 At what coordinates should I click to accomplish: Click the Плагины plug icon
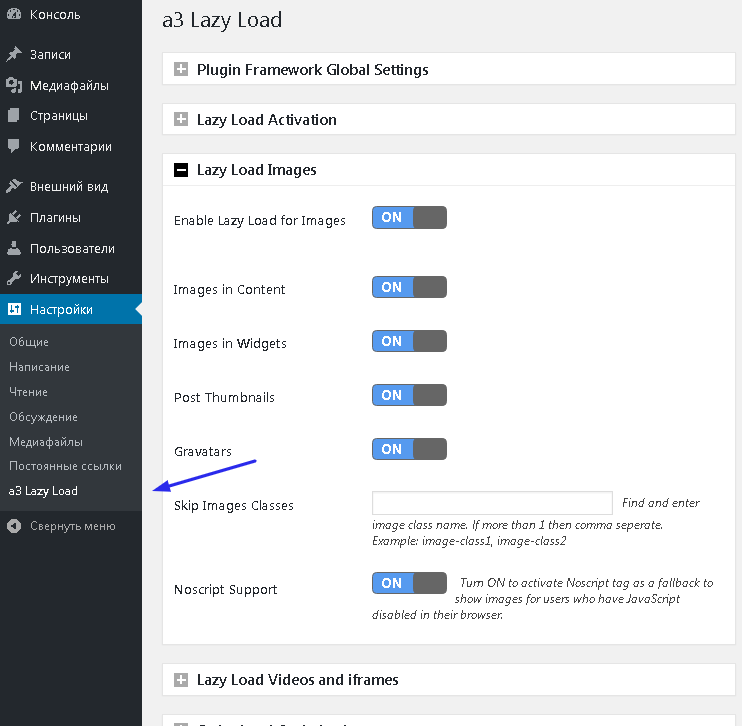[x=14, y=217]
